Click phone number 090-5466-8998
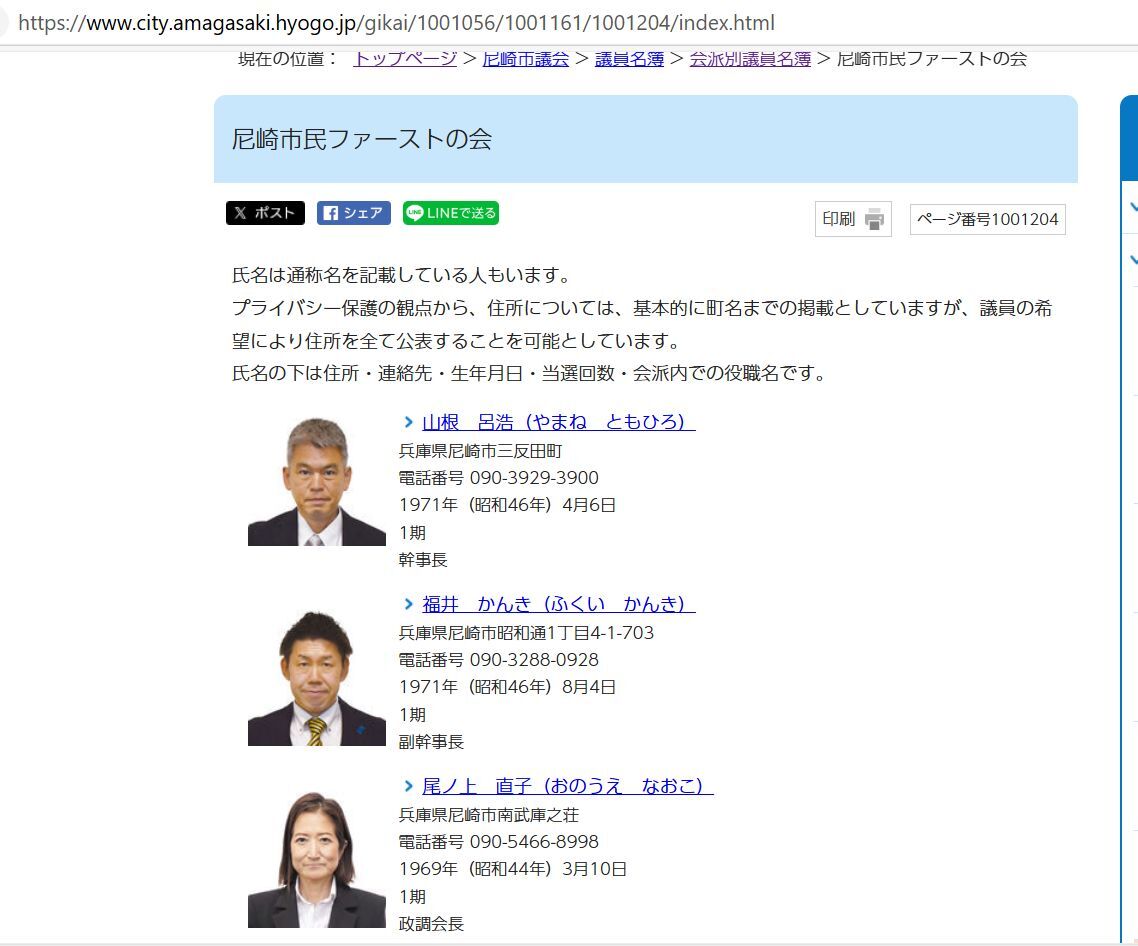Viewport: 1138px width, 946px height. pyautogui.click(x=534, y=841)
